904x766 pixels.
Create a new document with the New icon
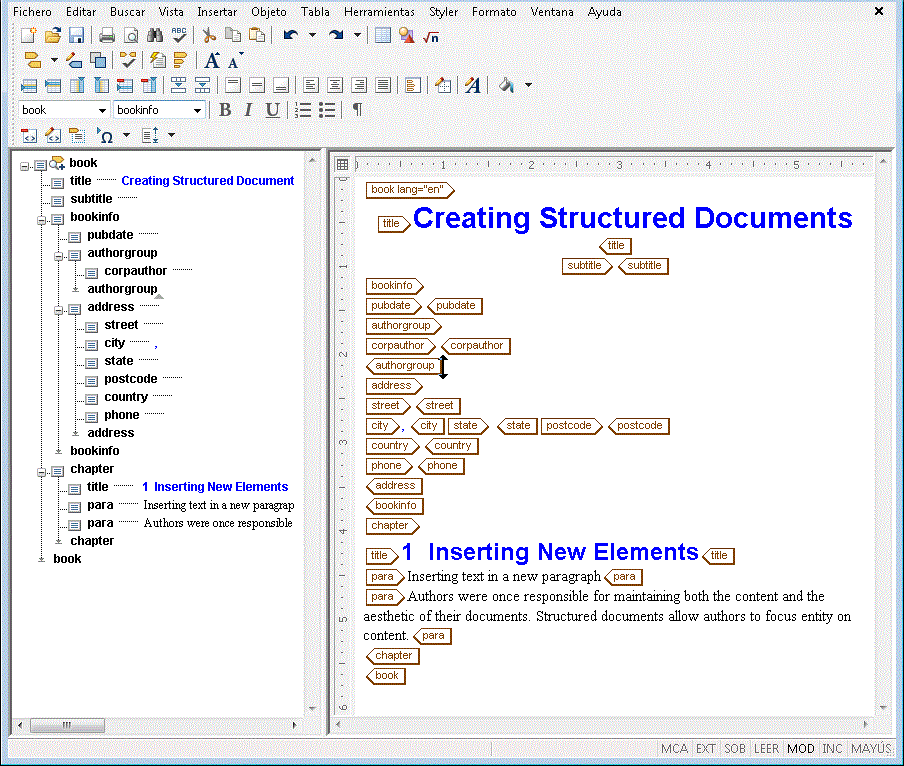28,36
